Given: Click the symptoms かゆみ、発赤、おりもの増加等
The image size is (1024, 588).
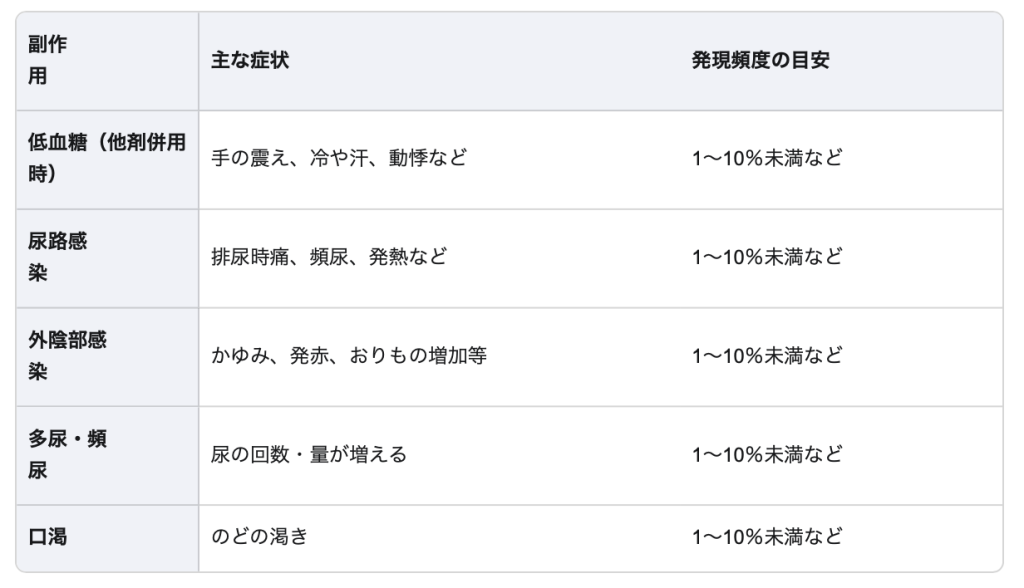Looking at the screenshot, I should pyautogui.click(x=349, y=356).
